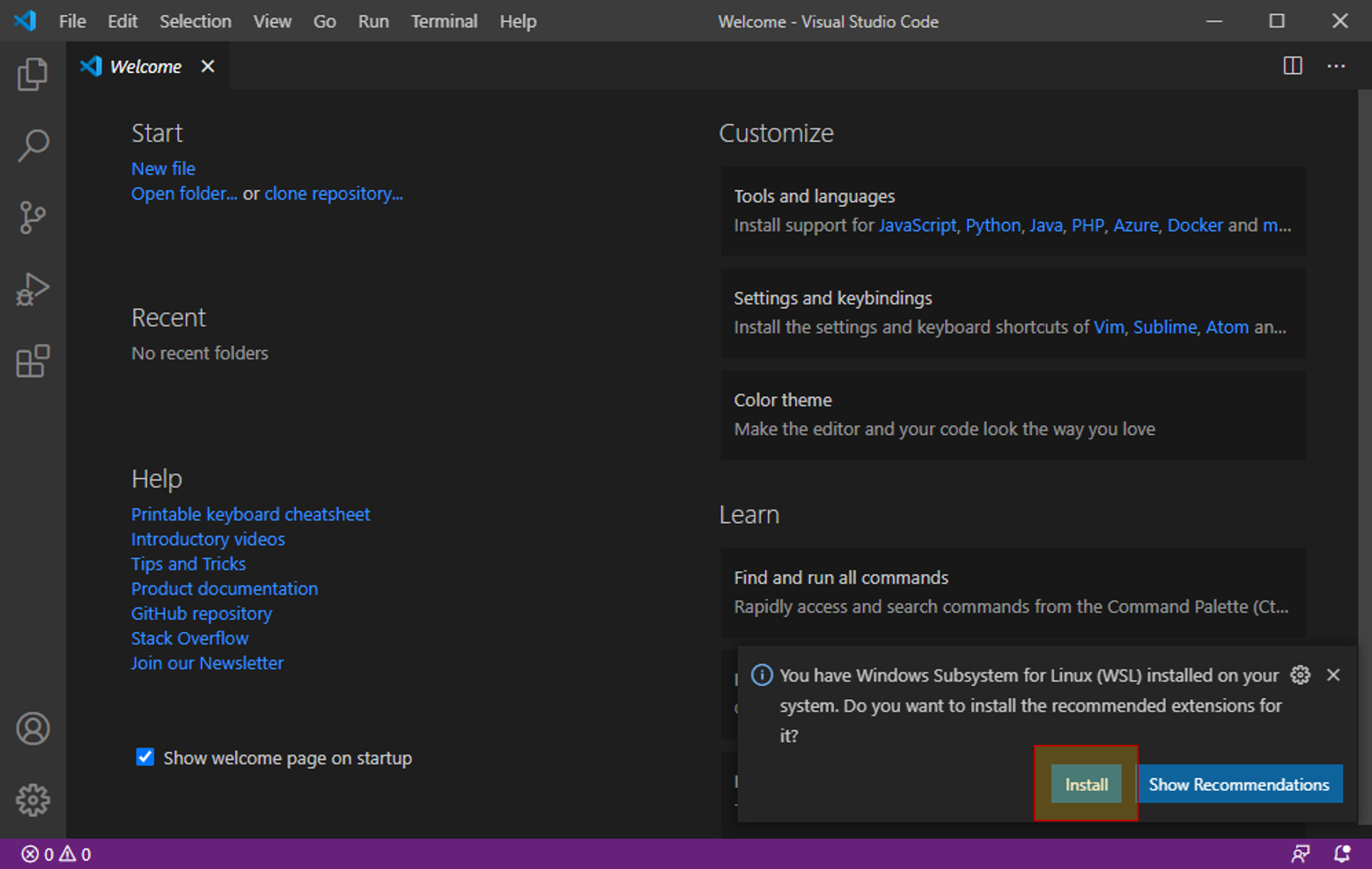The image size is (1372, 869).
Task: Install Java language support
Action: point(1046,225)
